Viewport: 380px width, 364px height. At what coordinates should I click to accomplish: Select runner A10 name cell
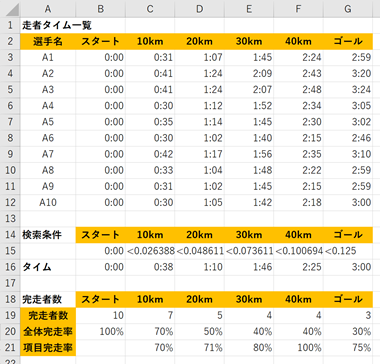click(x=48, y=202)
